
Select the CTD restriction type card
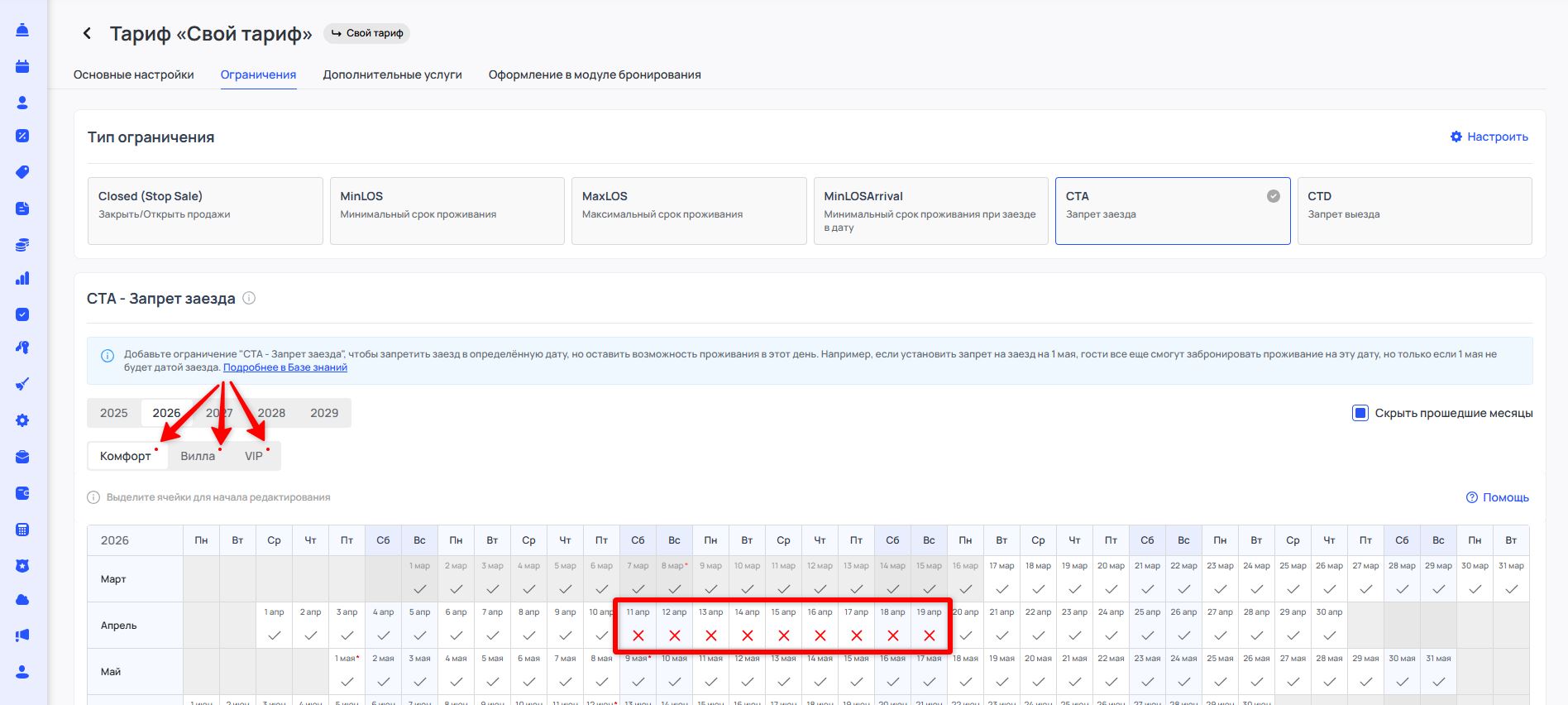pos(1414,210)
